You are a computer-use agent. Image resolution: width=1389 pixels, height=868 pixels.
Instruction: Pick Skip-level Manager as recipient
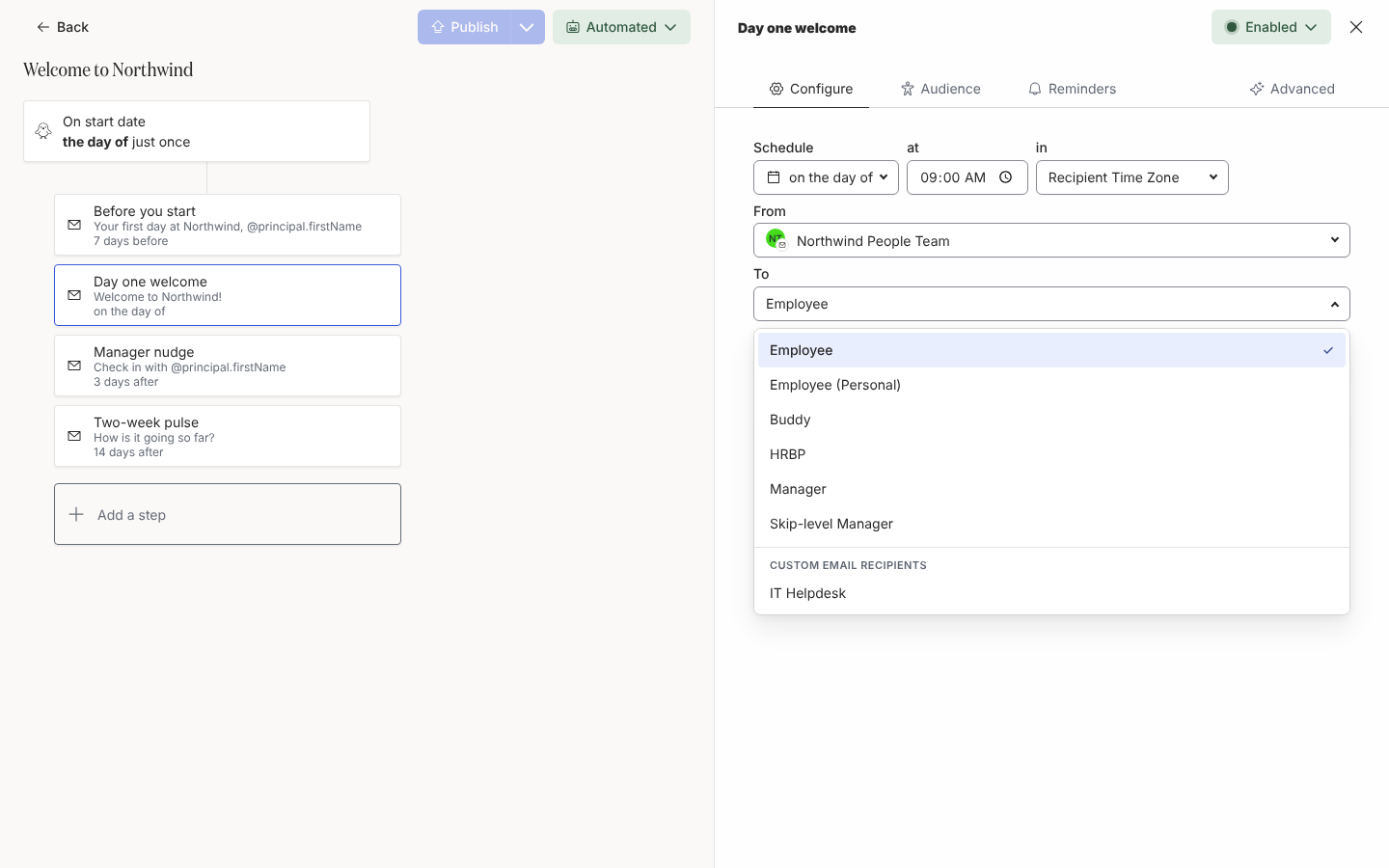tap(1051, 524)
